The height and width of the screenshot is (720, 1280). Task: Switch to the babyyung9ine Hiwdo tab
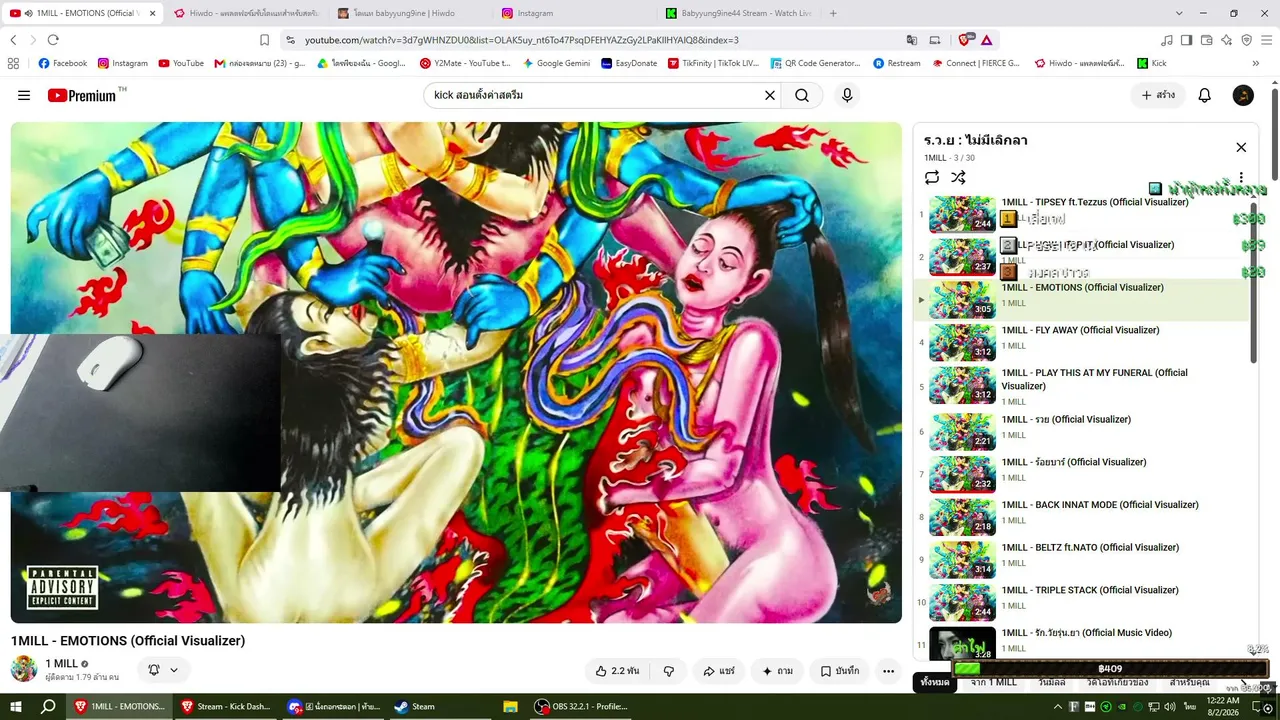(x=409, y=13)
